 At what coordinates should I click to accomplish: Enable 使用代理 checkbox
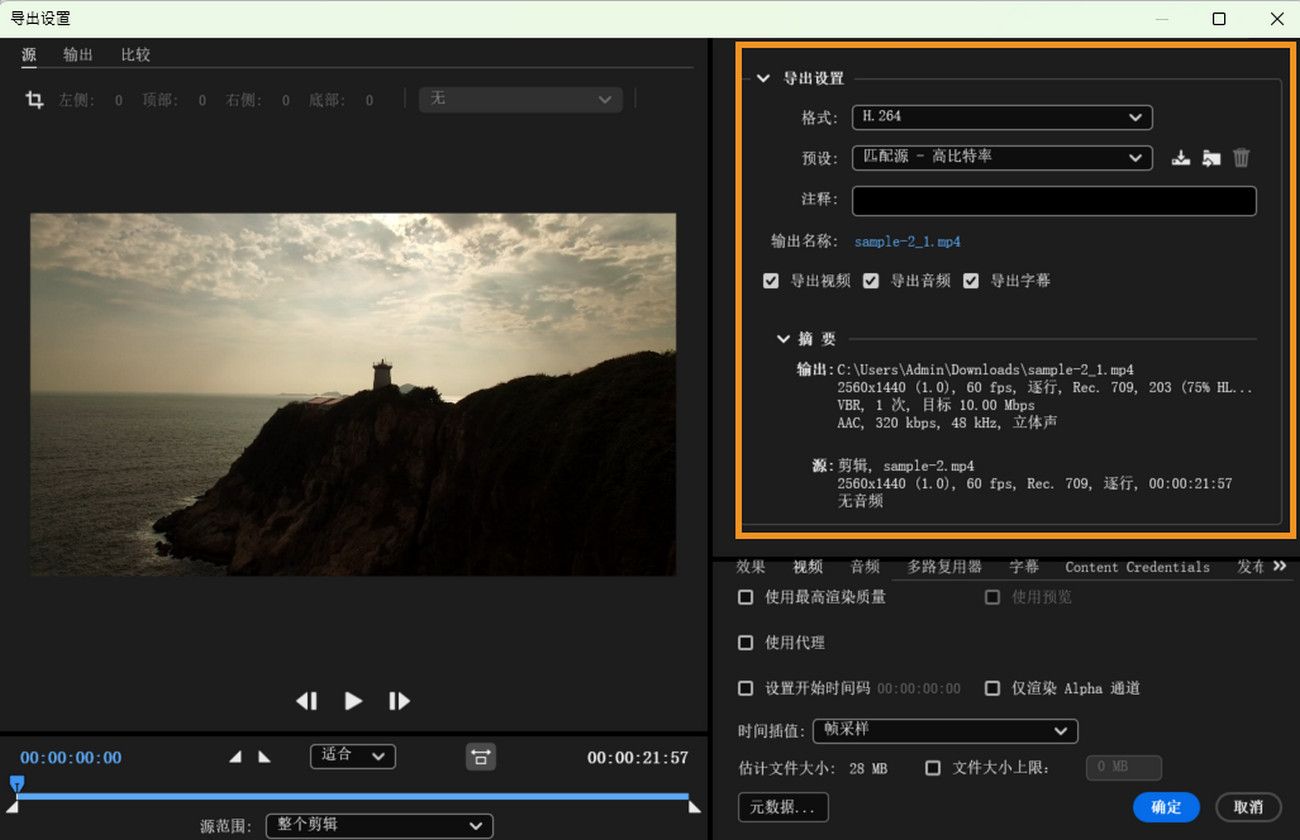click(745, 643)
